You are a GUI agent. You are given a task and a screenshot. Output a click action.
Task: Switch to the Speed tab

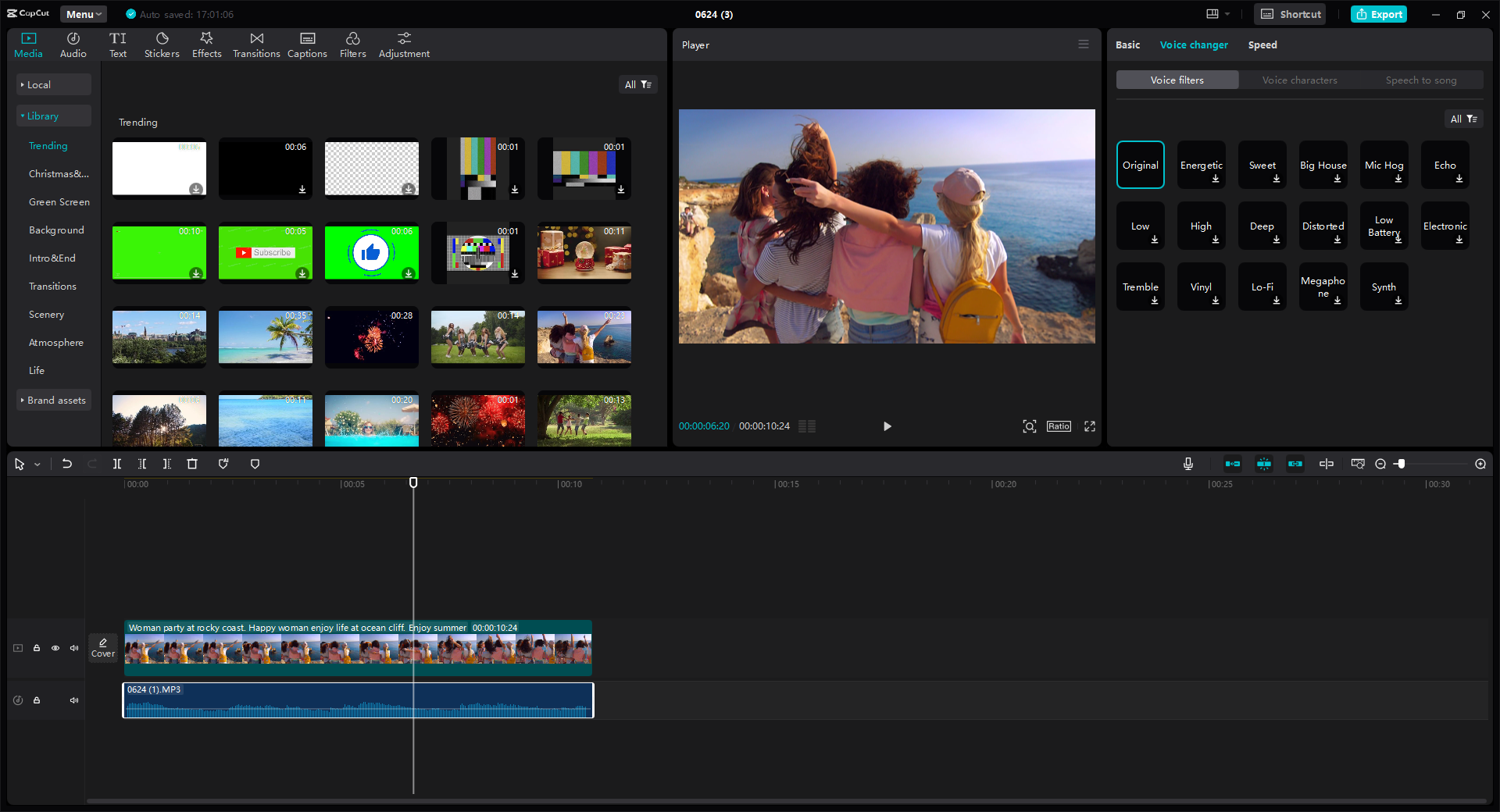click(x=1262, y=45)
